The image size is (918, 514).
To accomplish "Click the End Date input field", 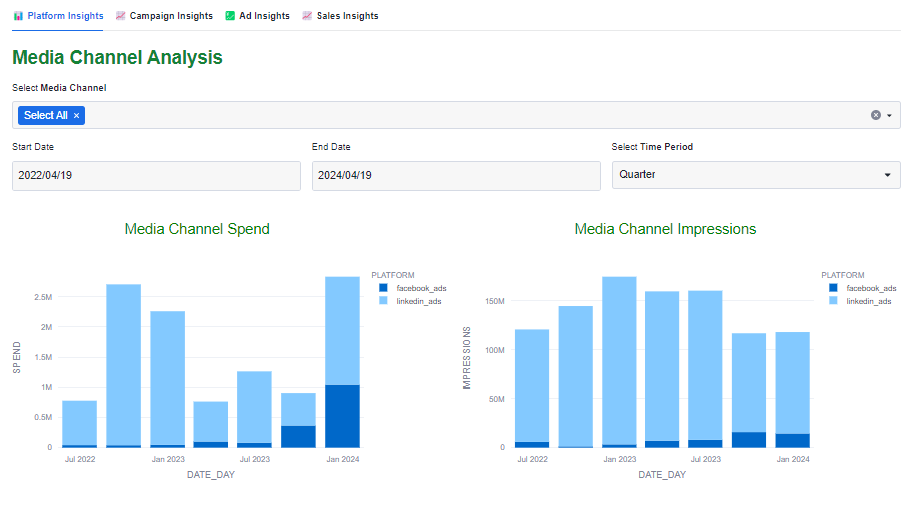I will (455, 175).
